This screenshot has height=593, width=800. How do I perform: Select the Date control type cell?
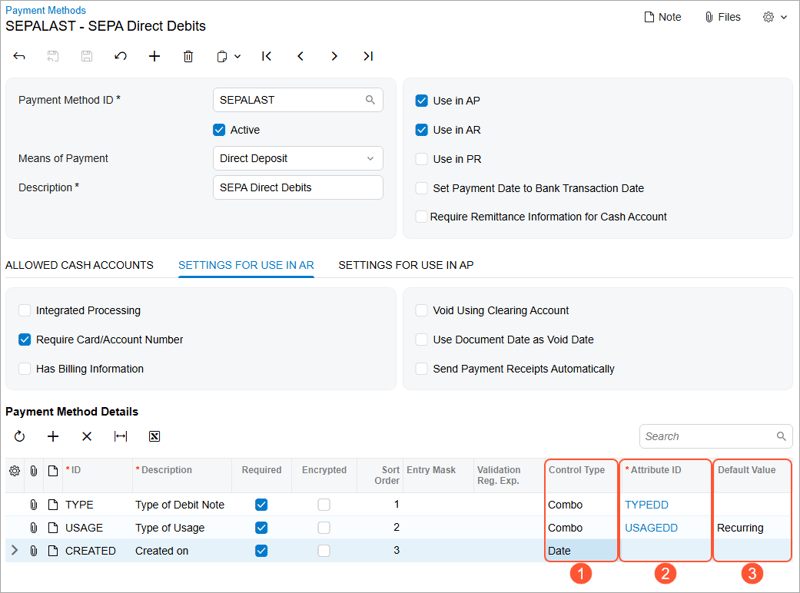581,551
